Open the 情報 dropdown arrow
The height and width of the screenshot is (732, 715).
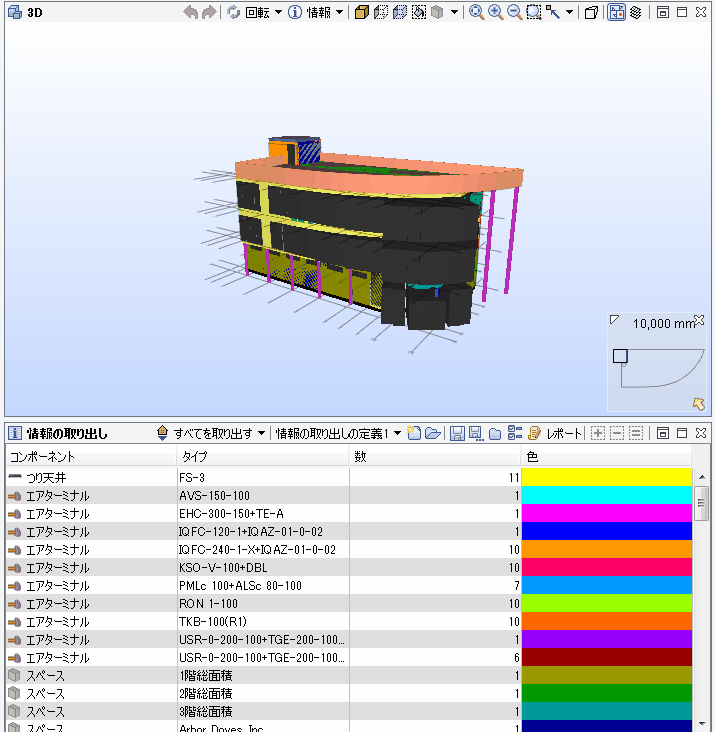pos(340,12)
